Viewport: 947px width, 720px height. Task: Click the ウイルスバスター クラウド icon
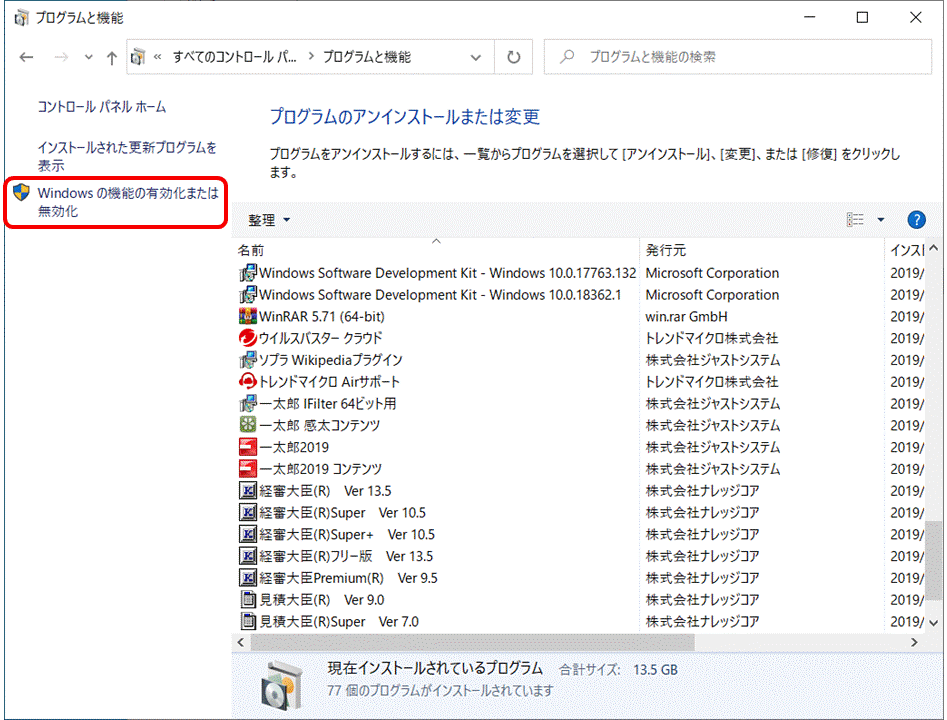[248, 338]
